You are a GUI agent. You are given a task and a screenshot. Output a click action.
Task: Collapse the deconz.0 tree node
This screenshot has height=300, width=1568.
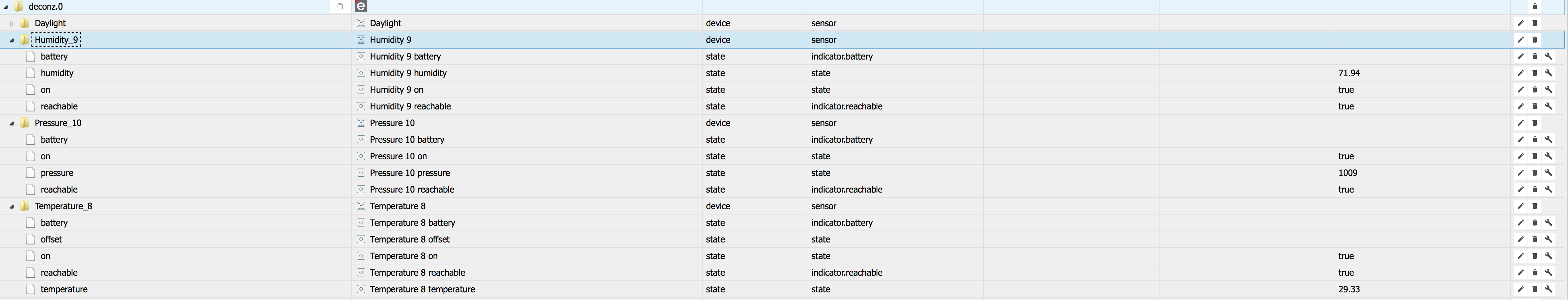click(x=6, y=7)
